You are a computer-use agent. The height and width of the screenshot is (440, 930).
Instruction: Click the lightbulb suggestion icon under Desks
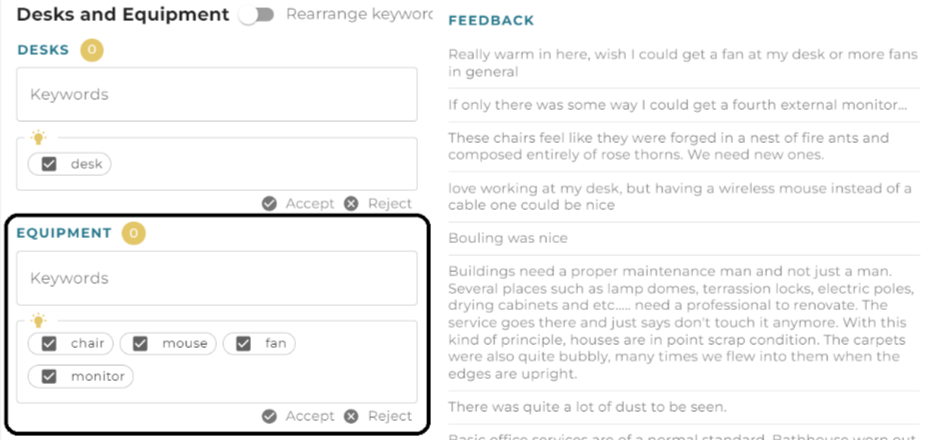tap(39, 138)
